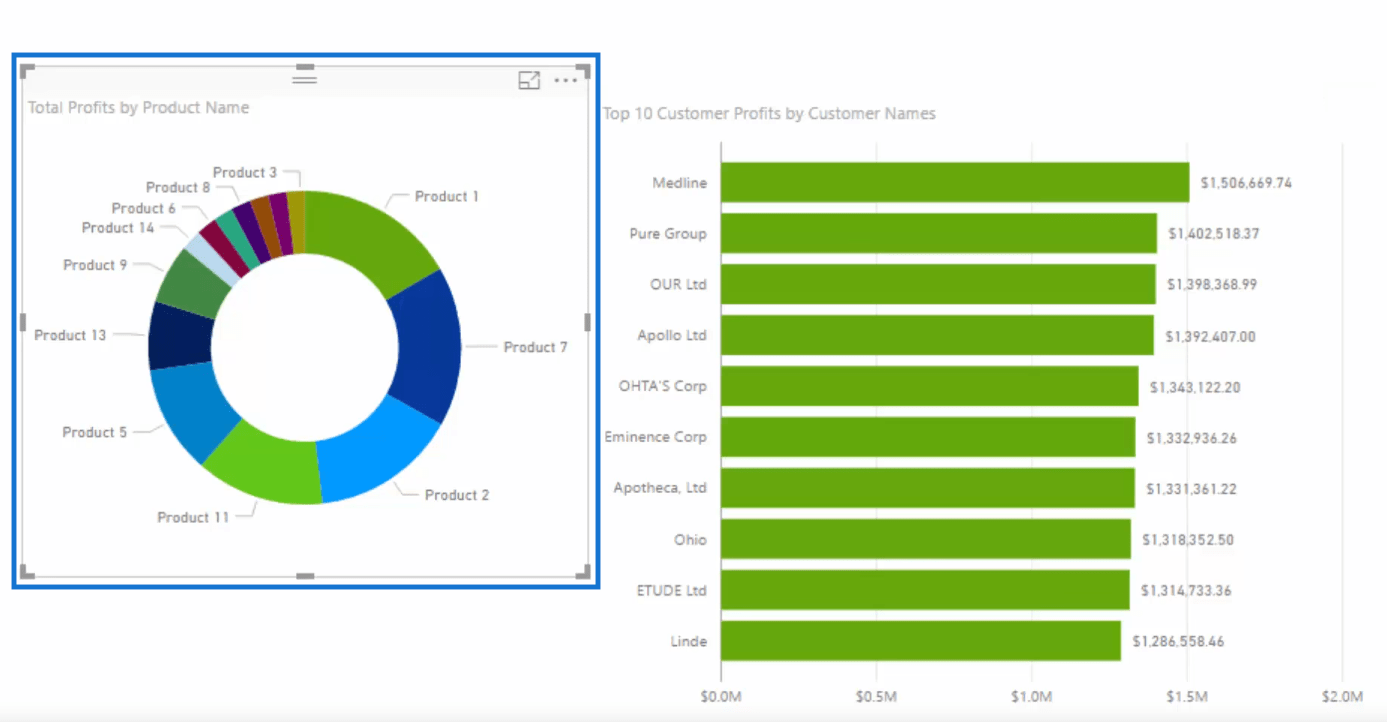
Task: Click the Pure Group profit bar
Action: (x=939, y=233)
